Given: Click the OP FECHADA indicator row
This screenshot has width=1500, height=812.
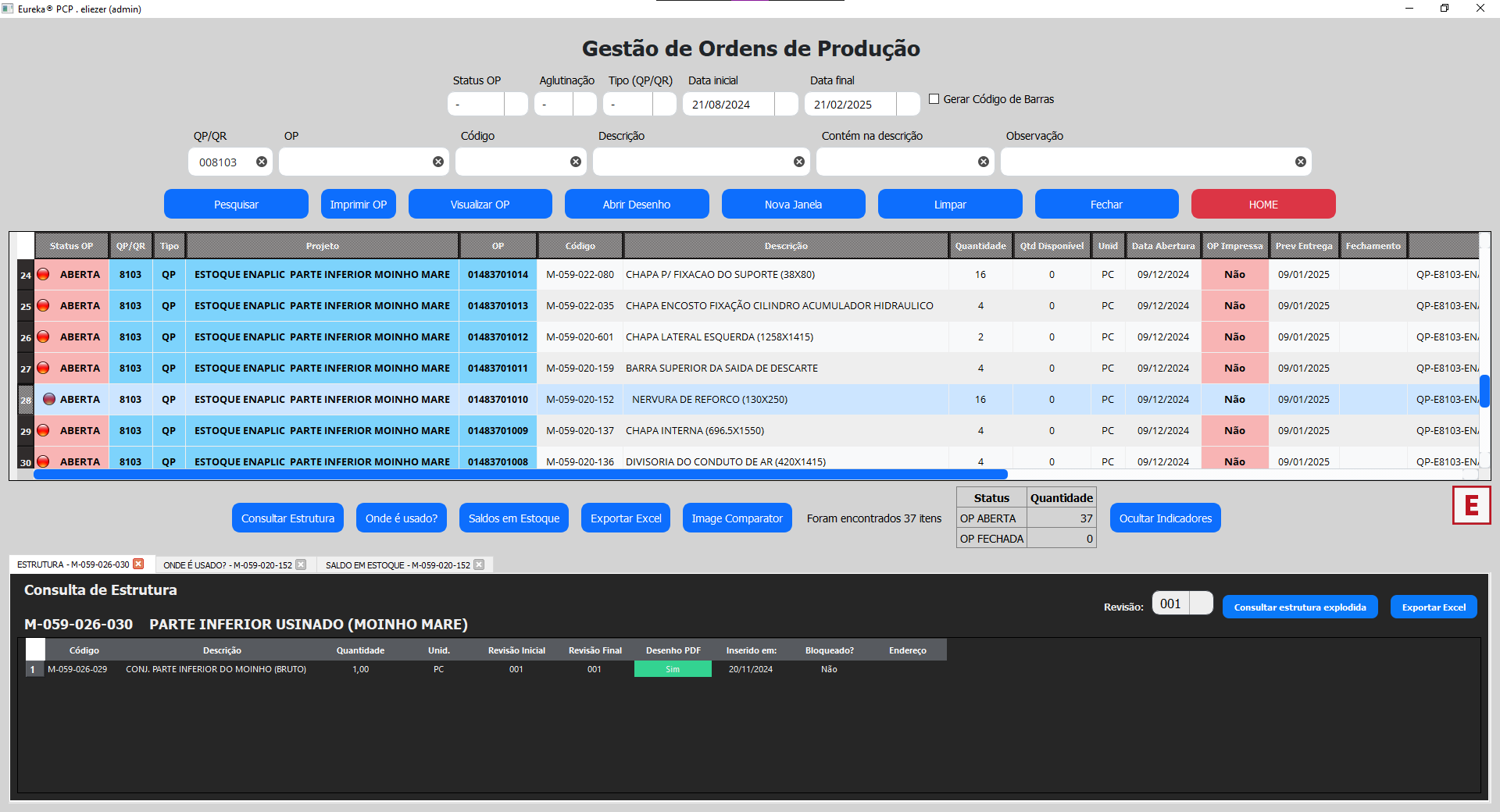Looking at the screenshot, I should click(1026, 538).
